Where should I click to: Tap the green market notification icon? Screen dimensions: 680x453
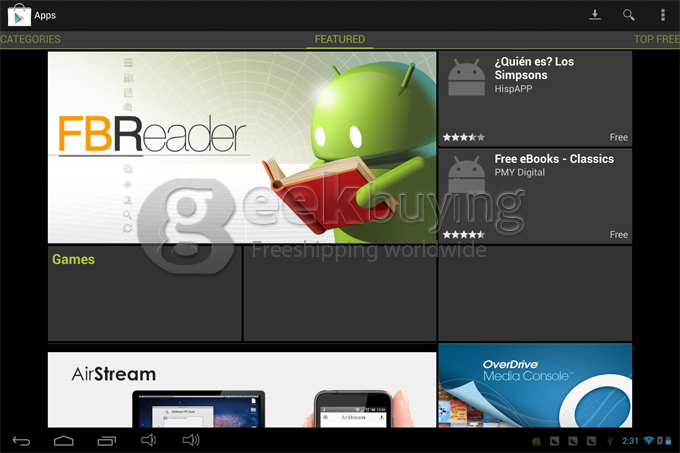coord(536,441)
